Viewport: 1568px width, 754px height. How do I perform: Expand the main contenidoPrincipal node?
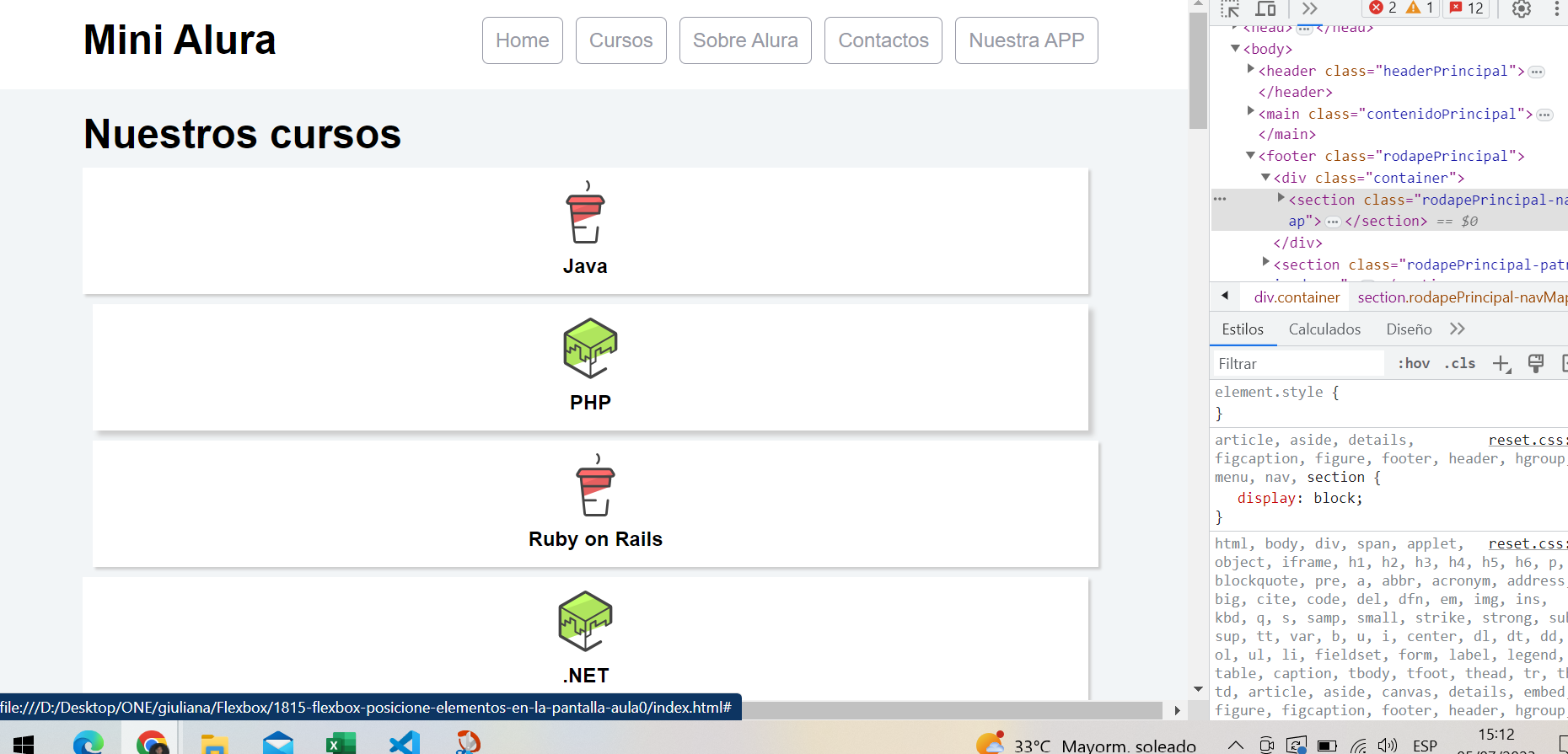point(1251,112)
